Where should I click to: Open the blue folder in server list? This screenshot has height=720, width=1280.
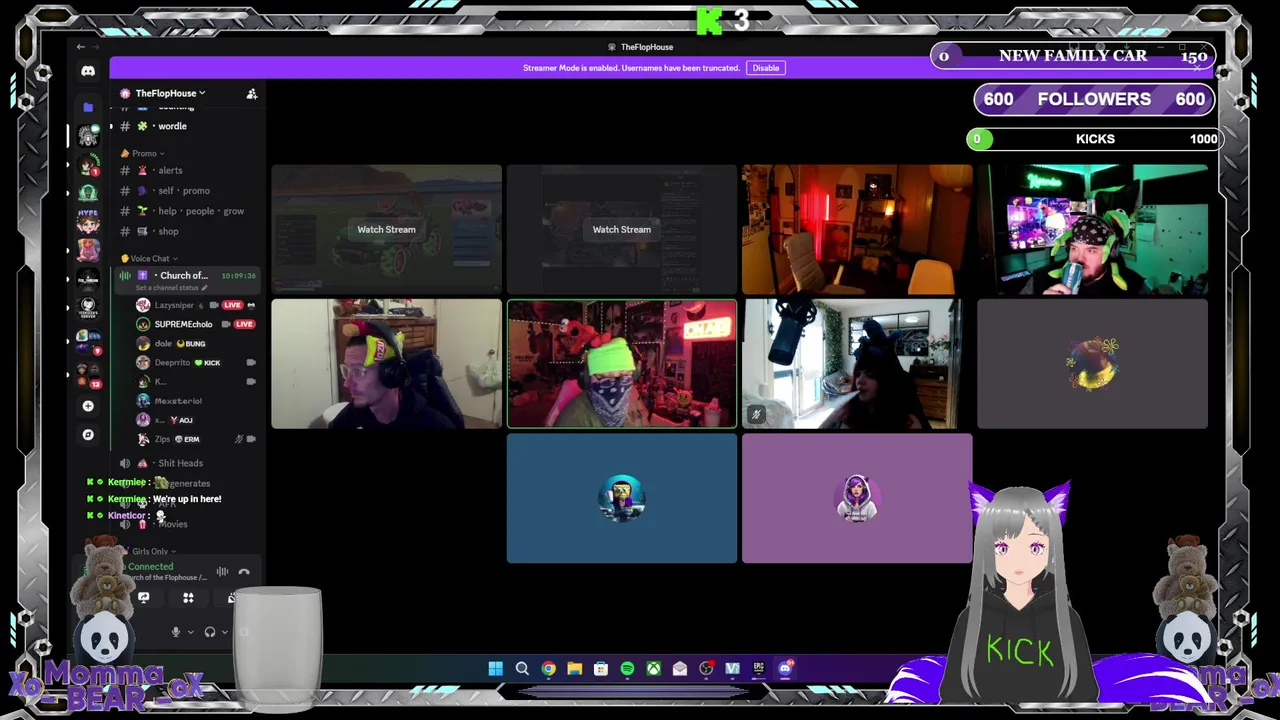coord(88,107)
